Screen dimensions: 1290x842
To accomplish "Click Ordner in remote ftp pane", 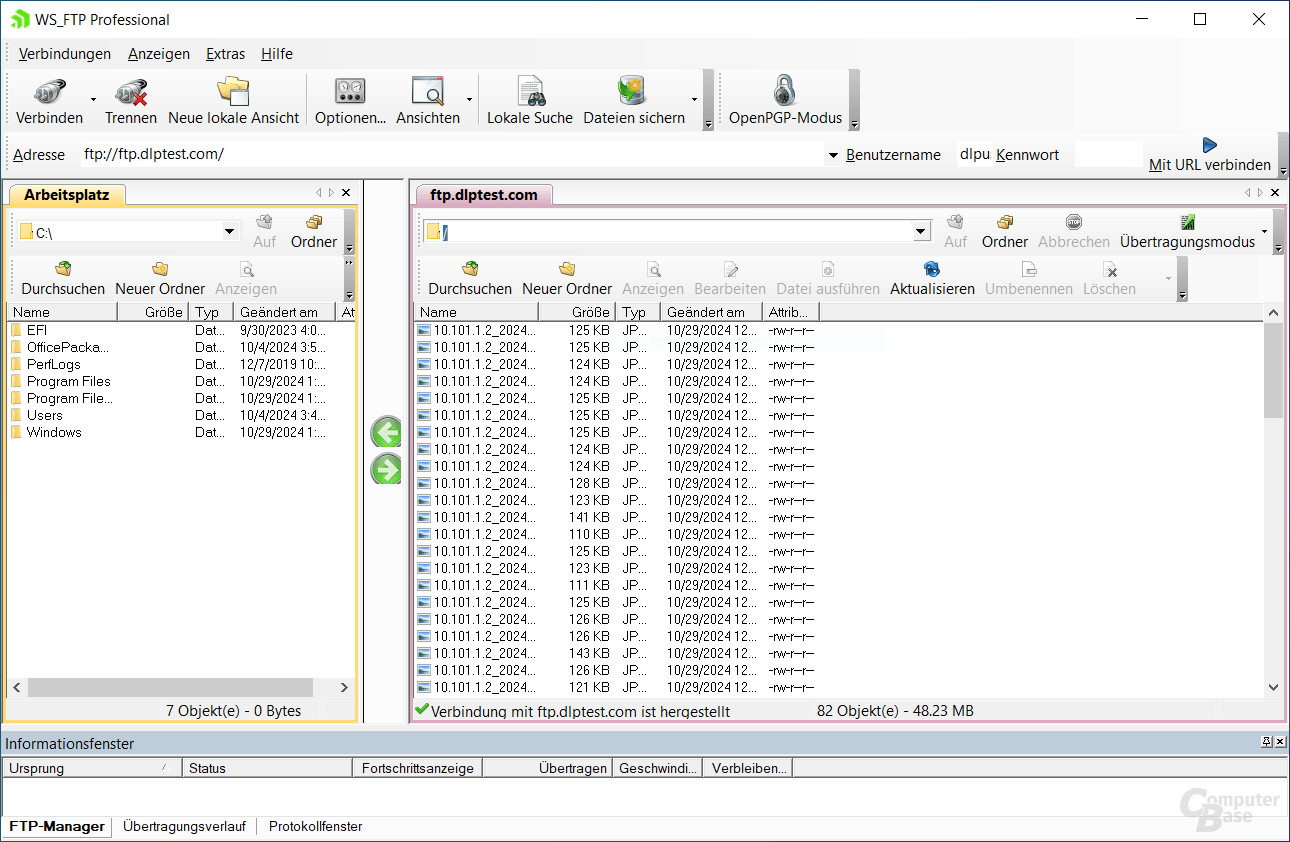I will pyautogui.click(x=1005, y=232).
